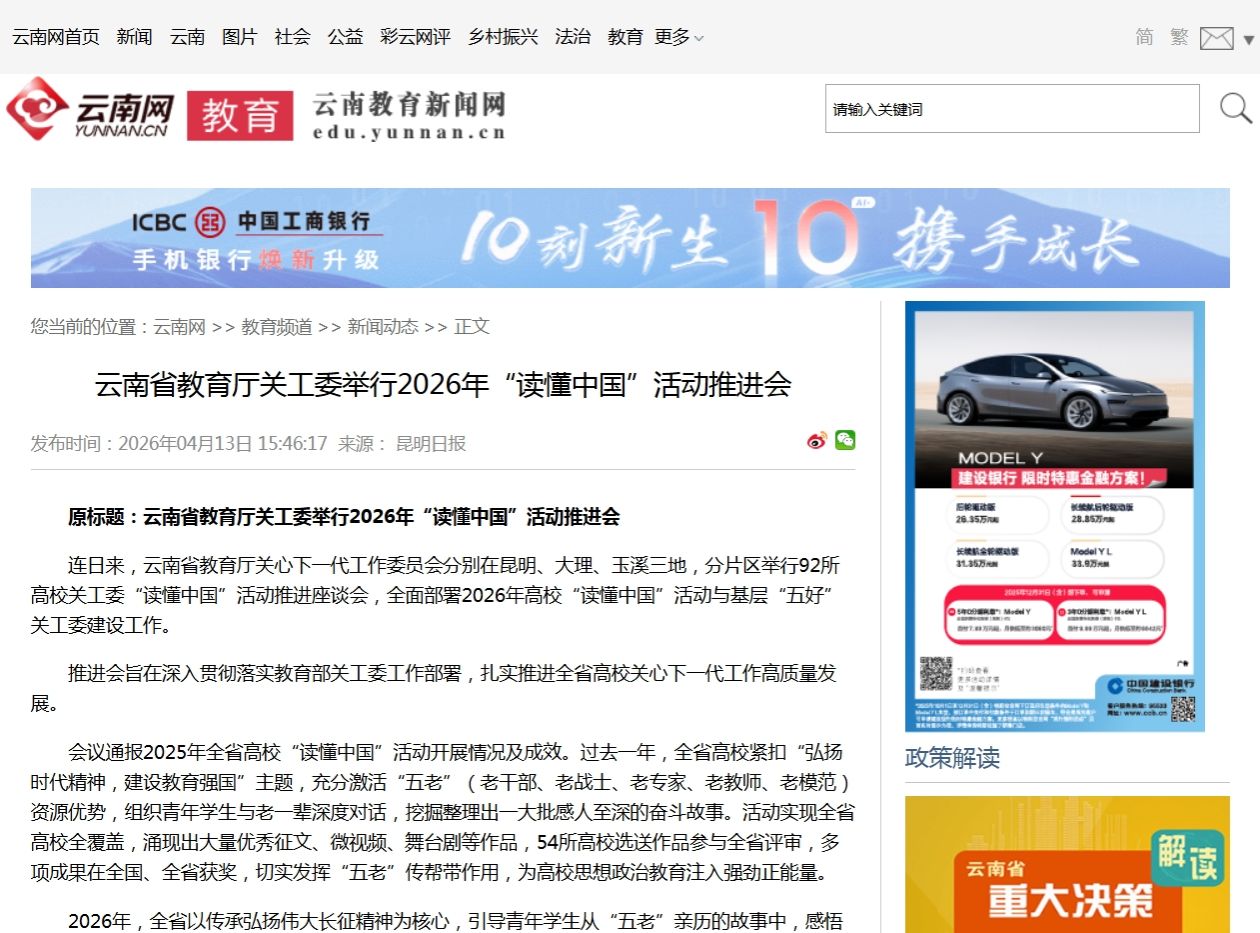Image resolution: width=1260 pixels, height=933 pixels.
Task: Switch to simplified Chinese 简
Action: pyautogui.click(x=1144, y=37)
